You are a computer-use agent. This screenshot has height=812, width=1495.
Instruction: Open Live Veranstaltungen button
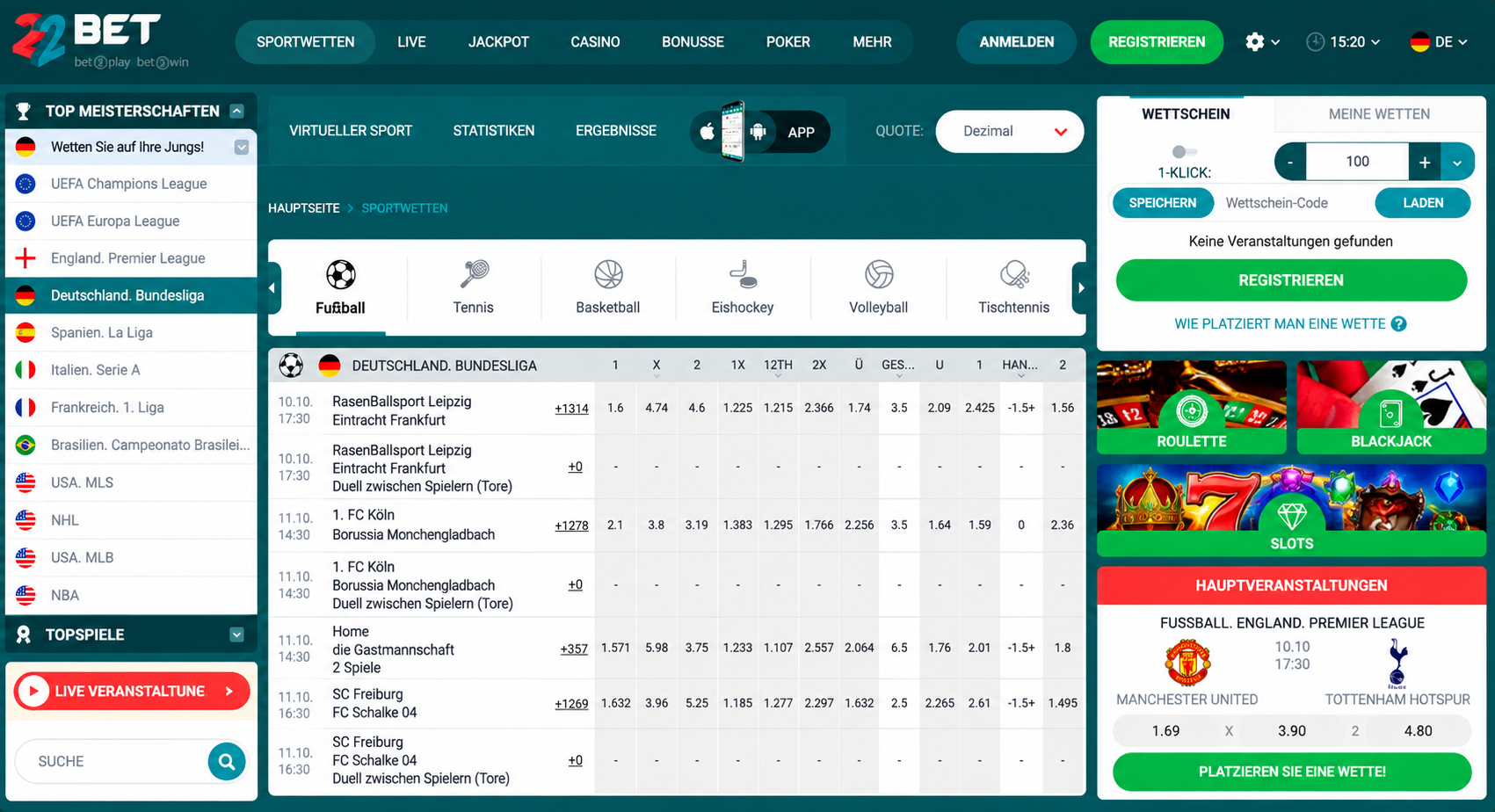click(x=132, y=691)
